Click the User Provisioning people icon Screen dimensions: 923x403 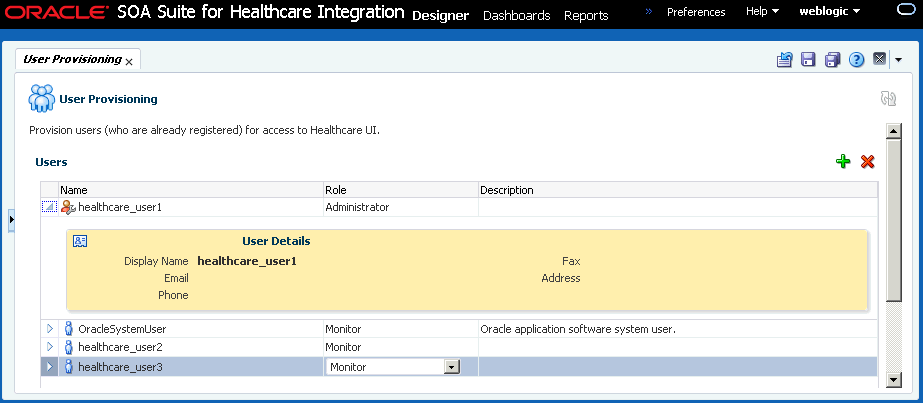click(x=41, y=98)
